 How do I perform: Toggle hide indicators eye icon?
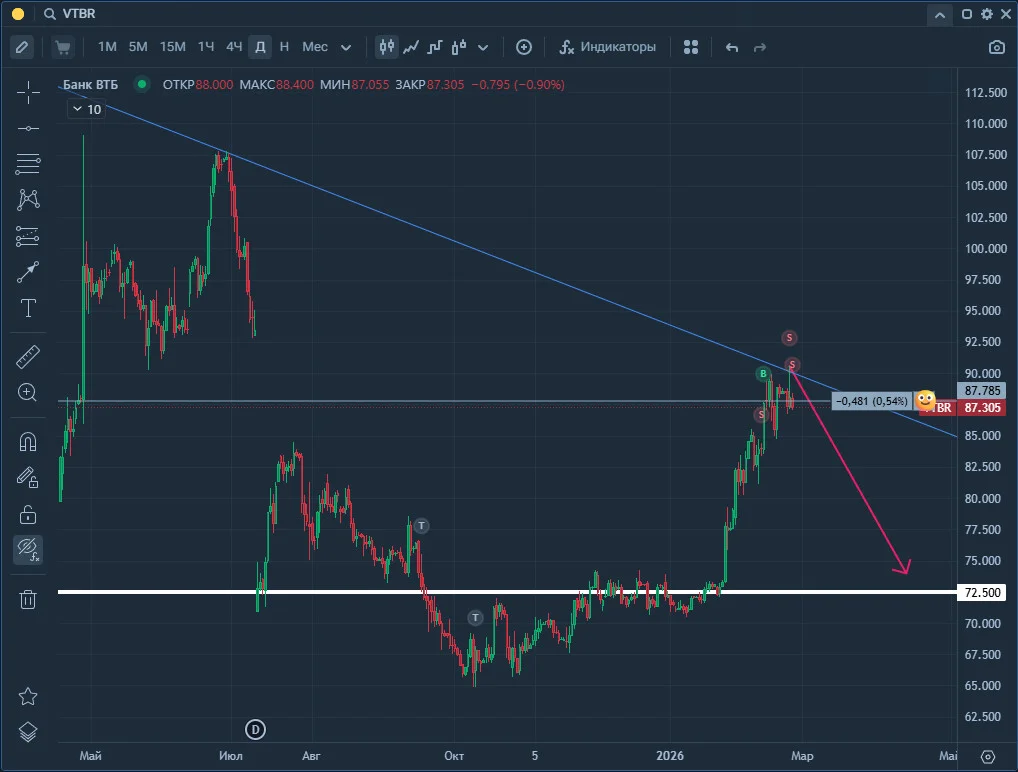pos(28,550)
